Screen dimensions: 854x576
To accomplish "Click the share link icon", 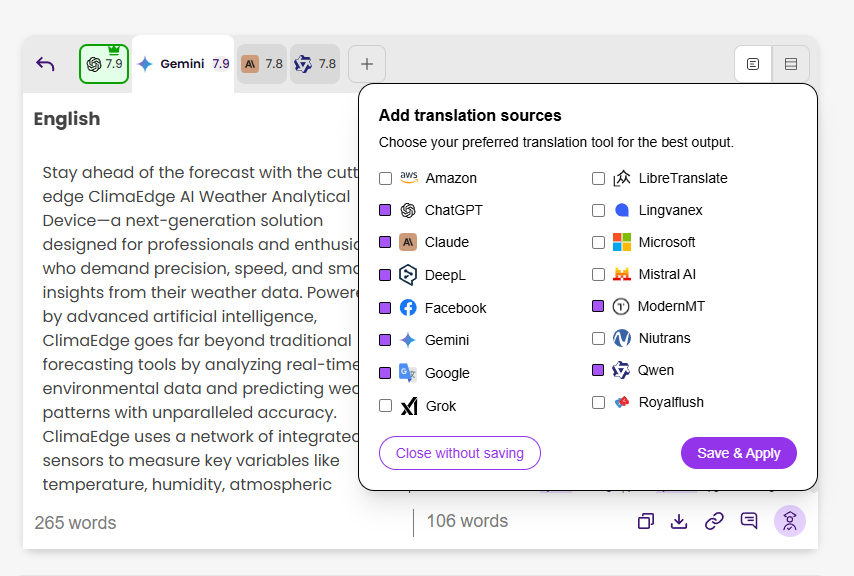I will click(x=714, y=521).
